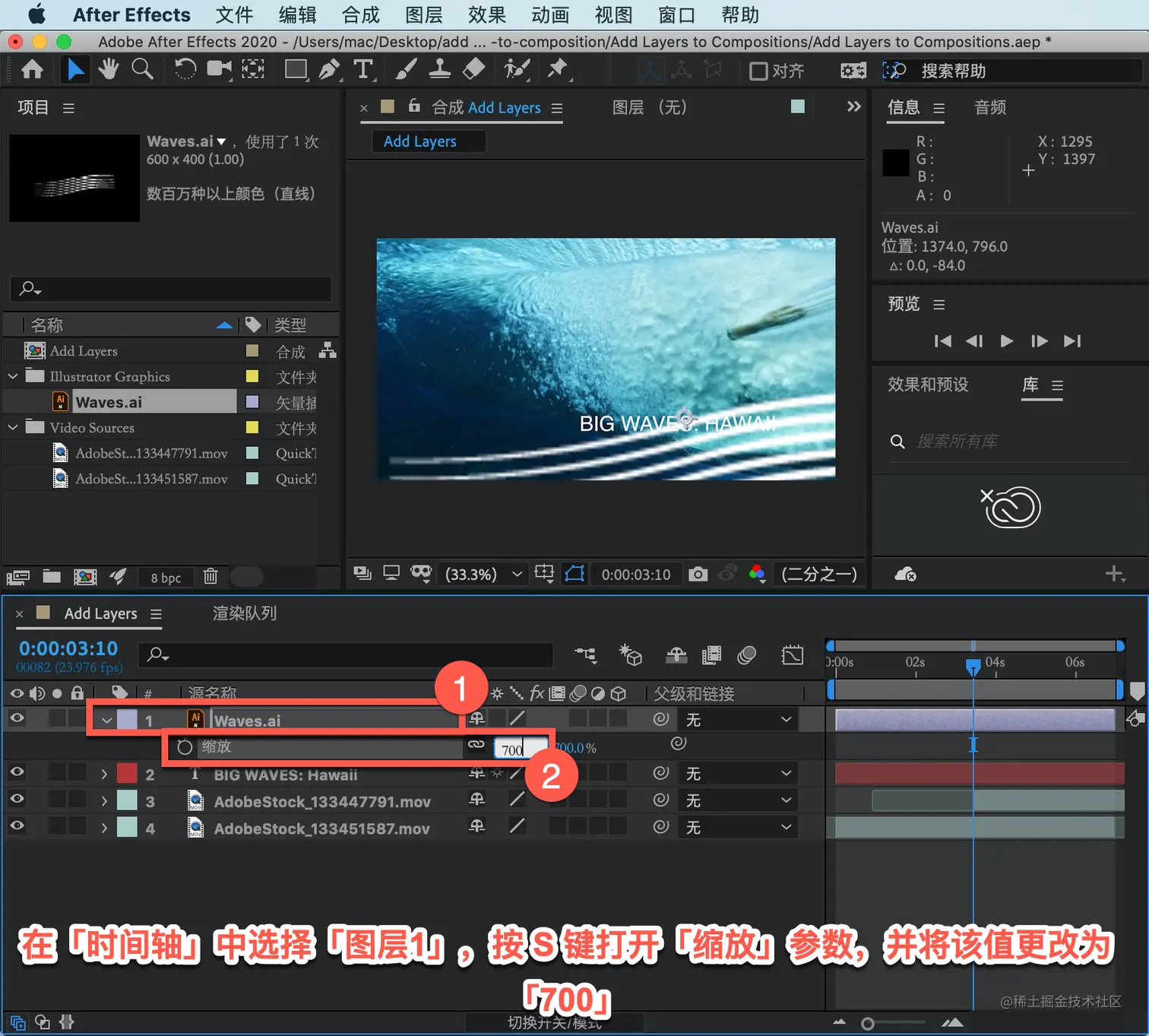Jump to last frame in 预览 panel
The image size is (1149, 1036).
click(x=1072, y=341)
